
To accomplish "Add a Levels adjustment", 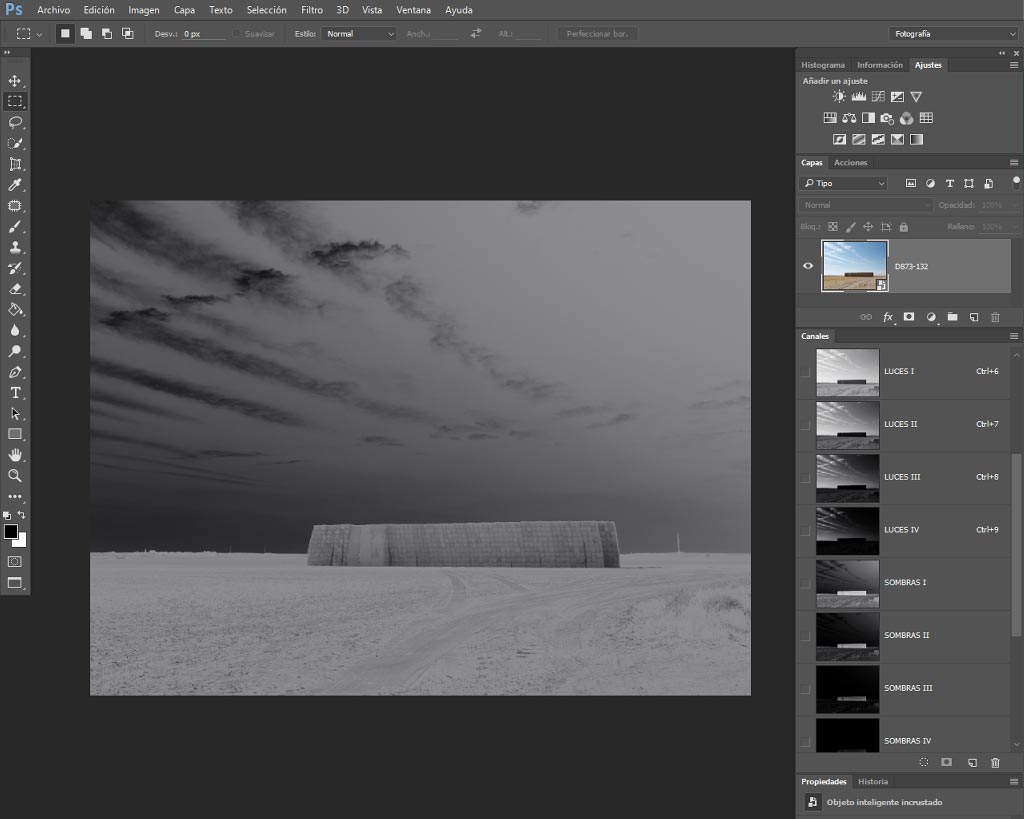I will (859, 97).
